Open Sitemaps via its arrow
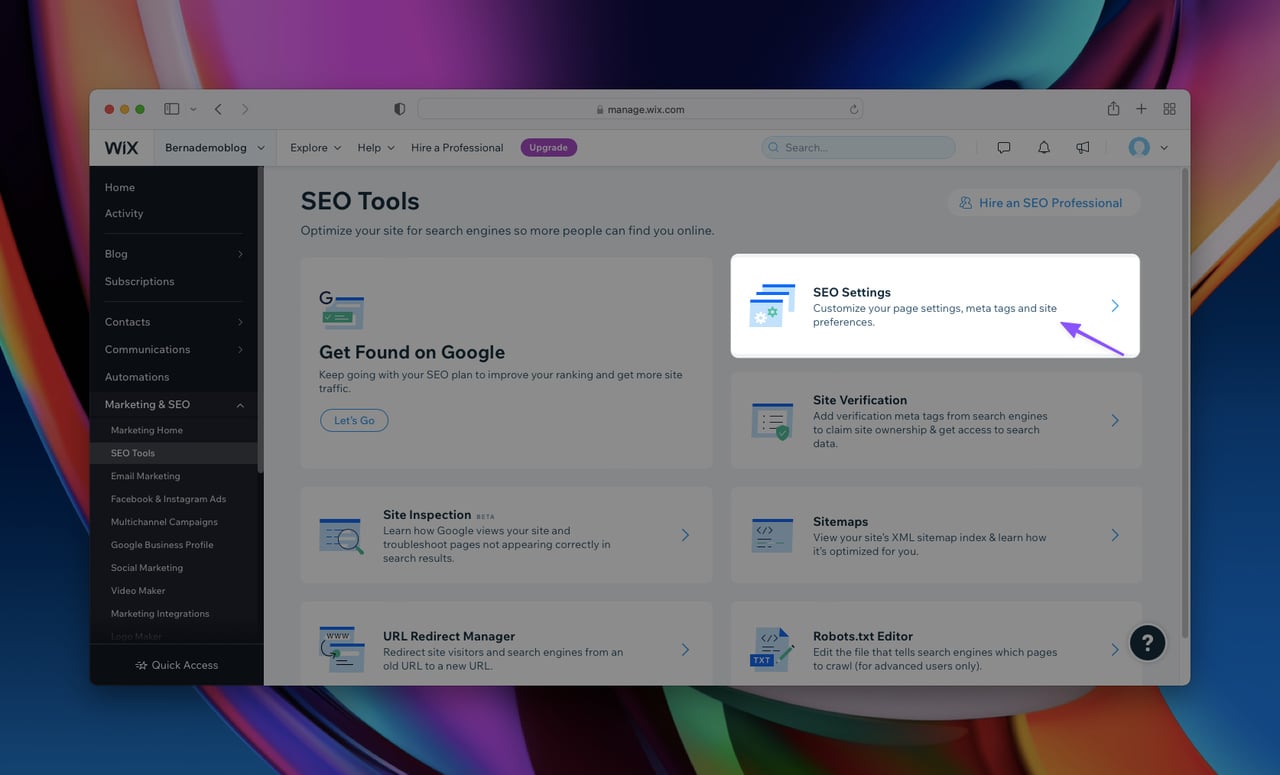 (1115, 535)
